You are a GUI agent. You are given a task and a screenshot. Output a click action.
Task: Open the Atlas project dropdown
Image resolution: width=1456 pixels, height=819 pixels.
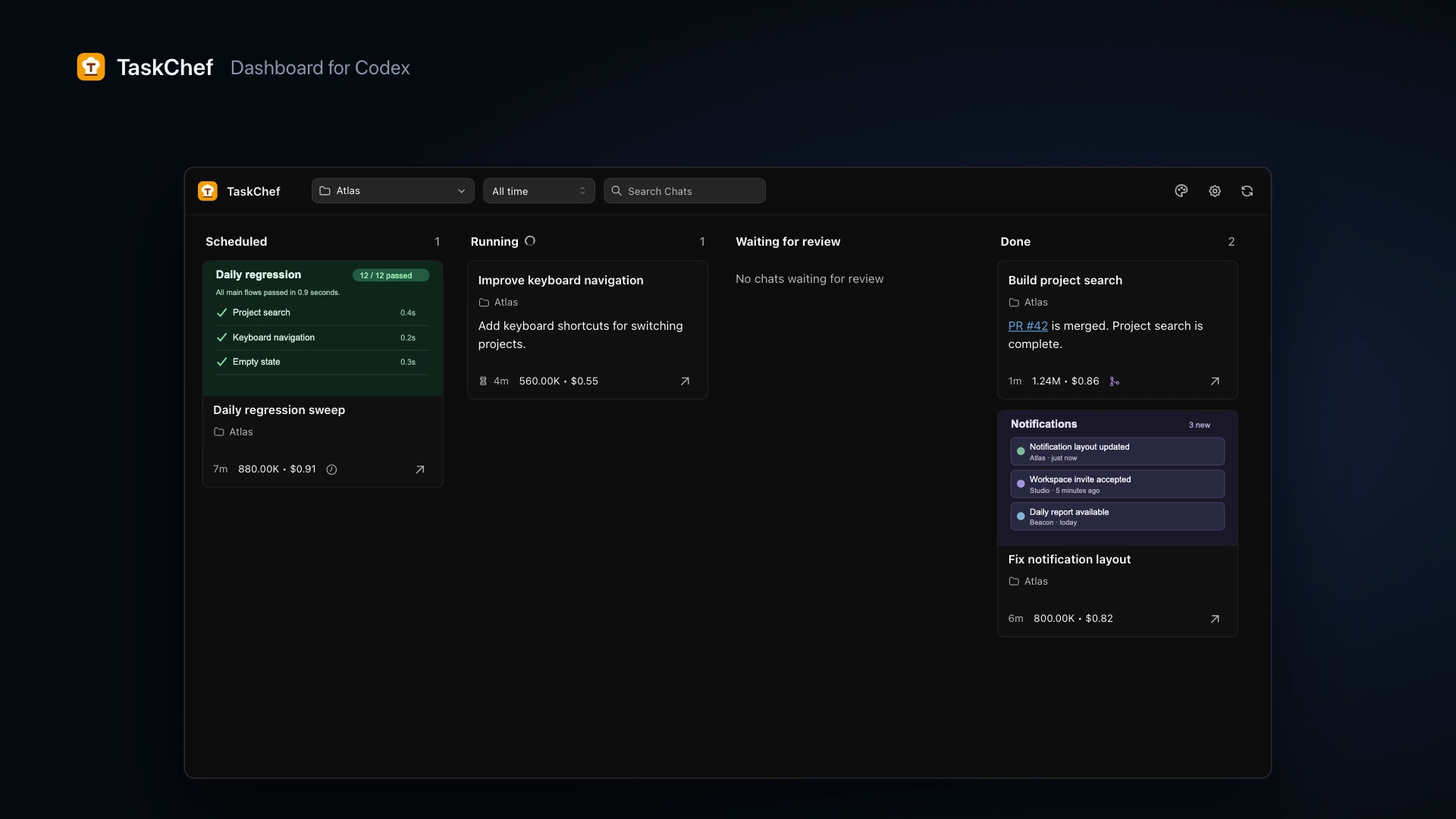tap(393, 191)
